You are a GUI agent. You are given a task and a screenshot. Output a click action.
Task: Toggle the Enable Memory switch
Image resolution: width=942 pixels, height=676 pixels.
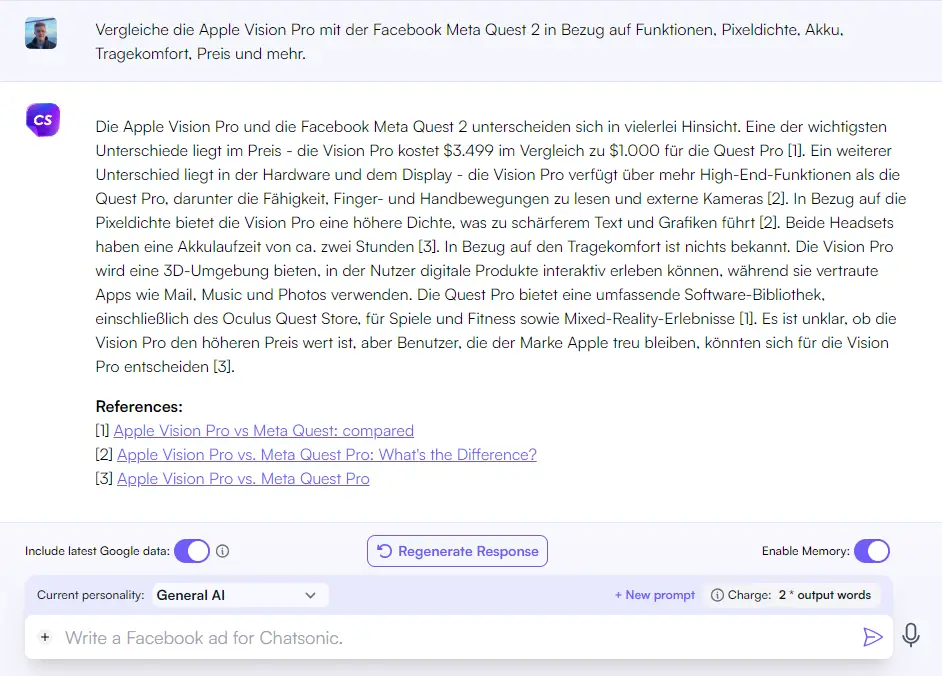click(x=872, y=551)
